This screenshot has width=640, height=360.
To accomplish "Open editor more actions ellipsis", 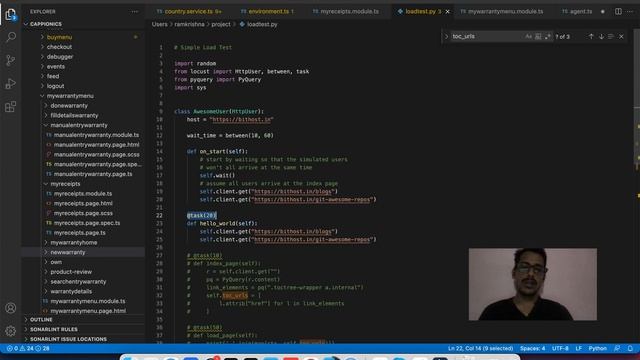I will pyautogui.click(x=630, y=11).
